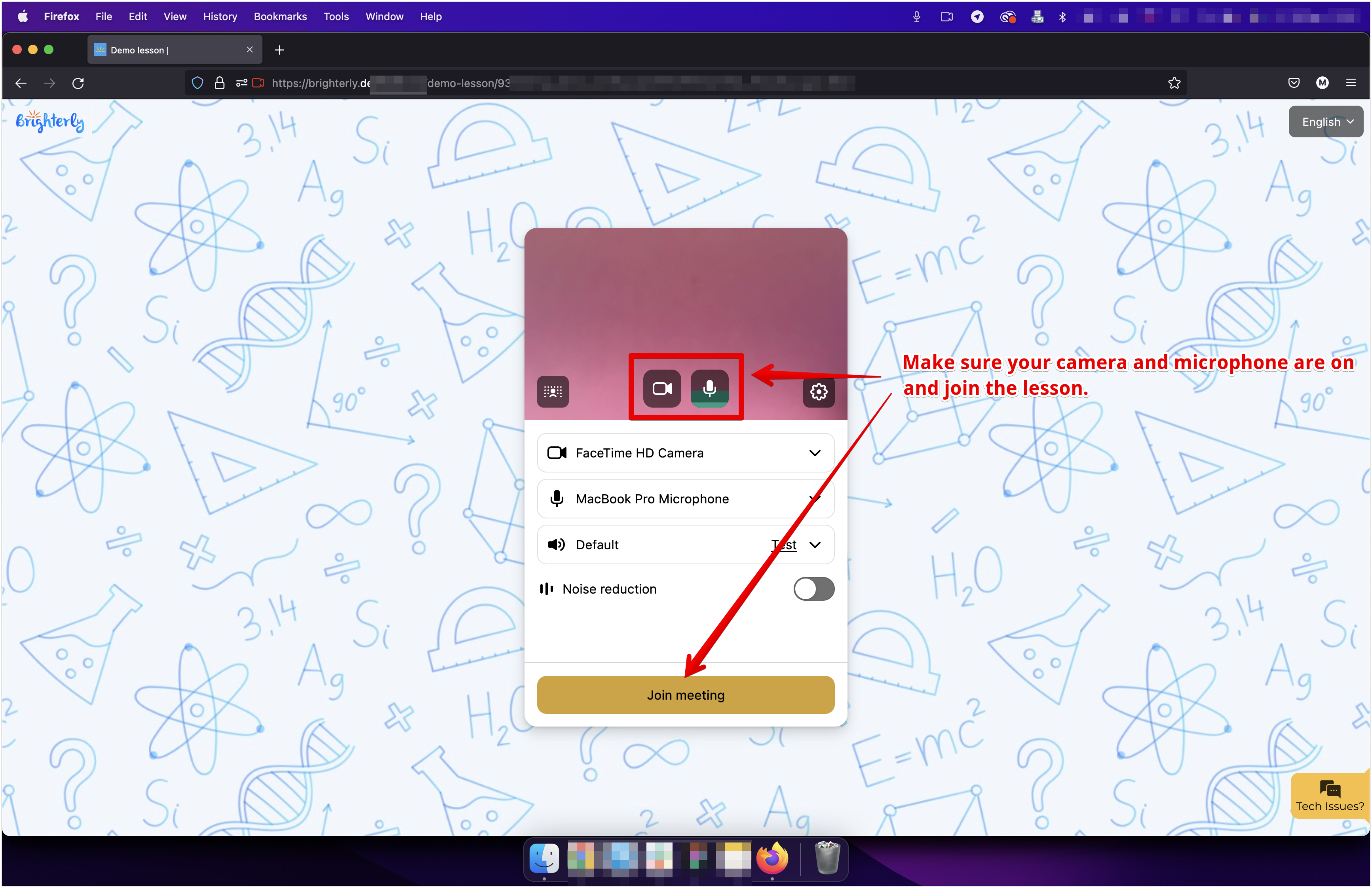
Task: Open the Firefox account M avatar
Action: tap(1322, 83)
